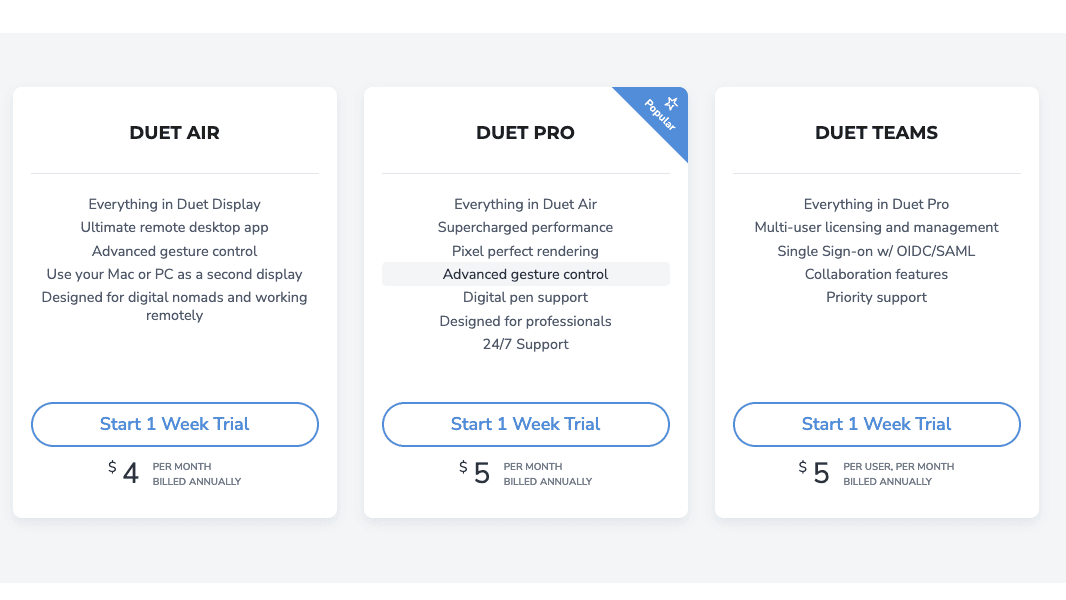Click Pixel perfect rendering feature
This screenshot has width=1066, height=600.
[526, 251]
